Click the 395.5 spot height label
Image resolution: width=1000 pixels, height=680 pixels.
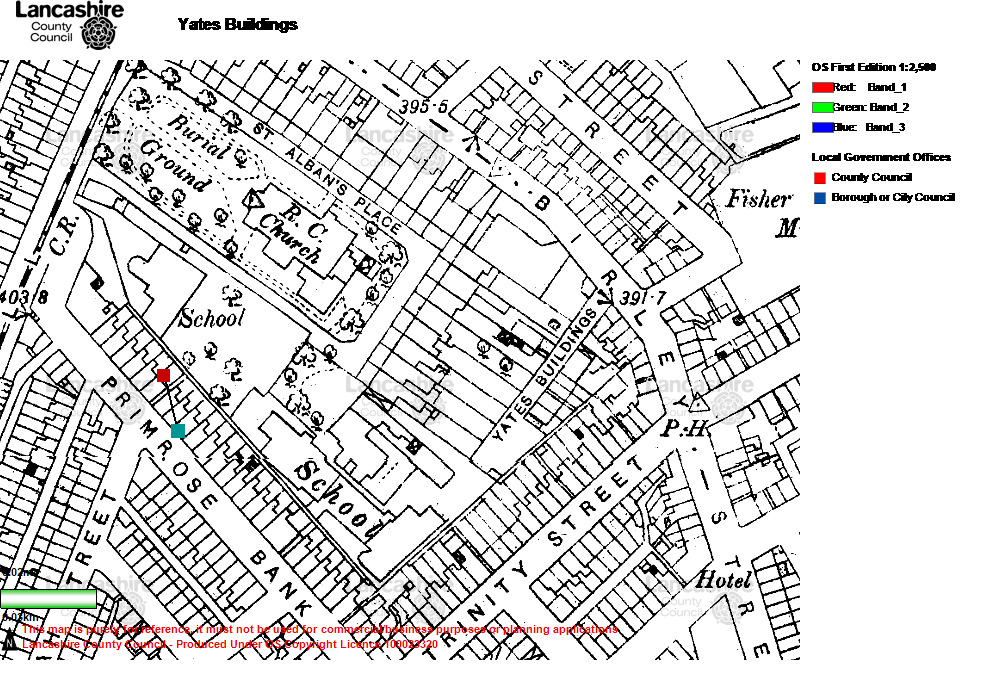(x=424, y=107)
